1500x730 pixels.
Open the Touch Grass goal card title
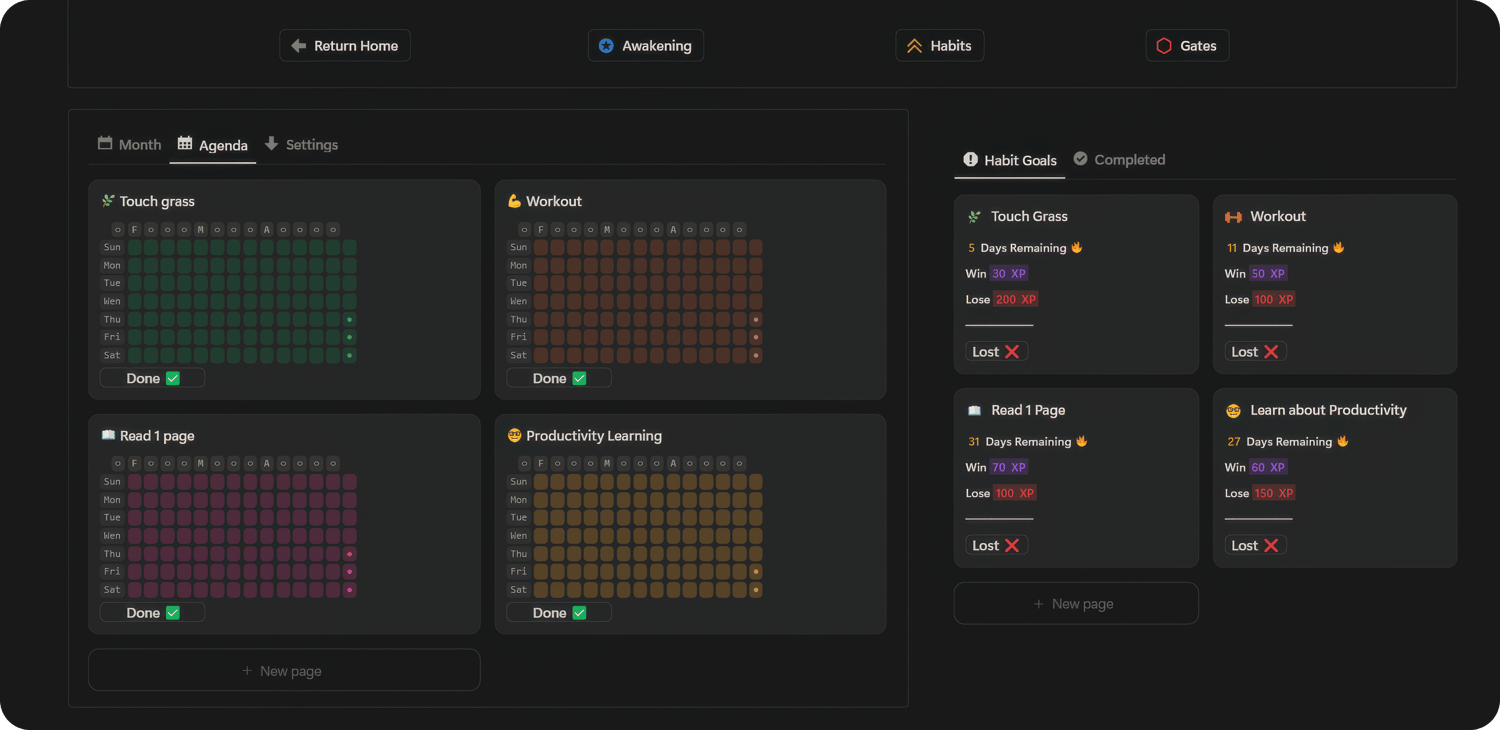pos(1029,217)
